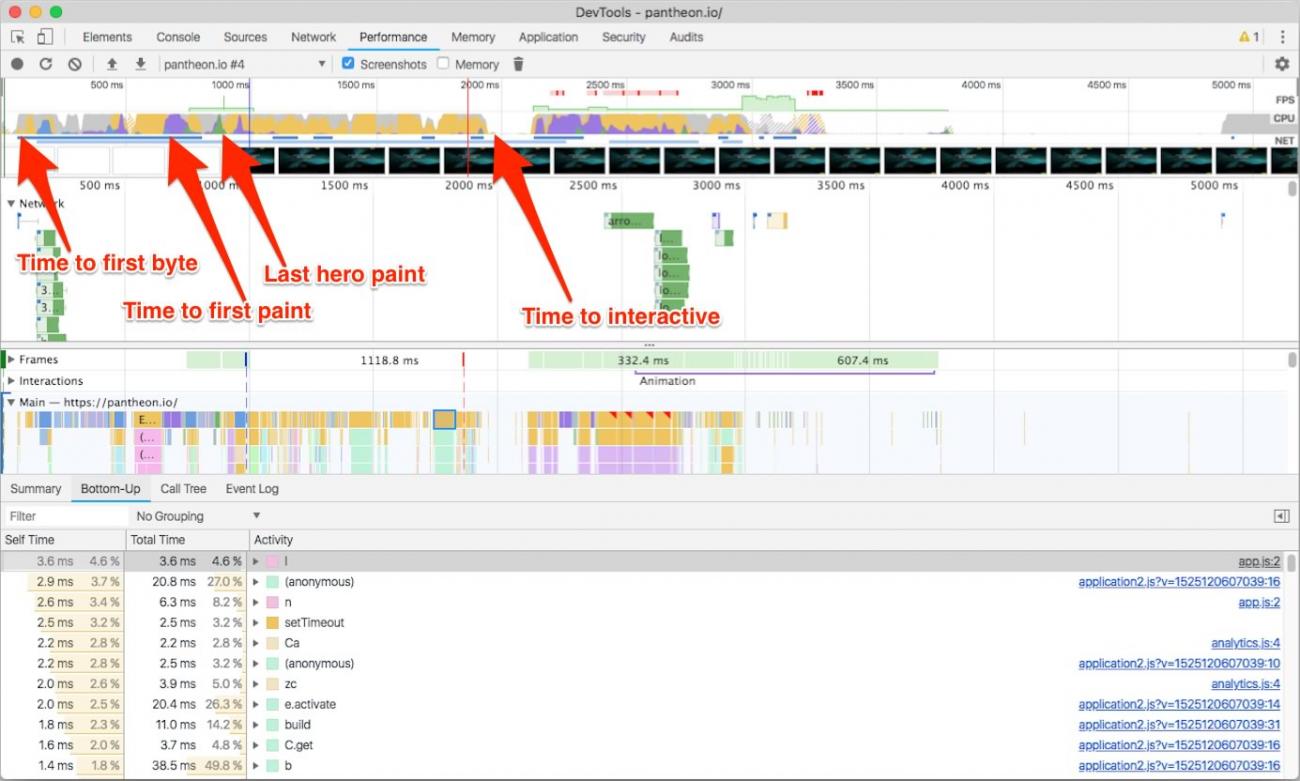Open the Event Log tab
The image size is (1300, 781).
(252, 489)
